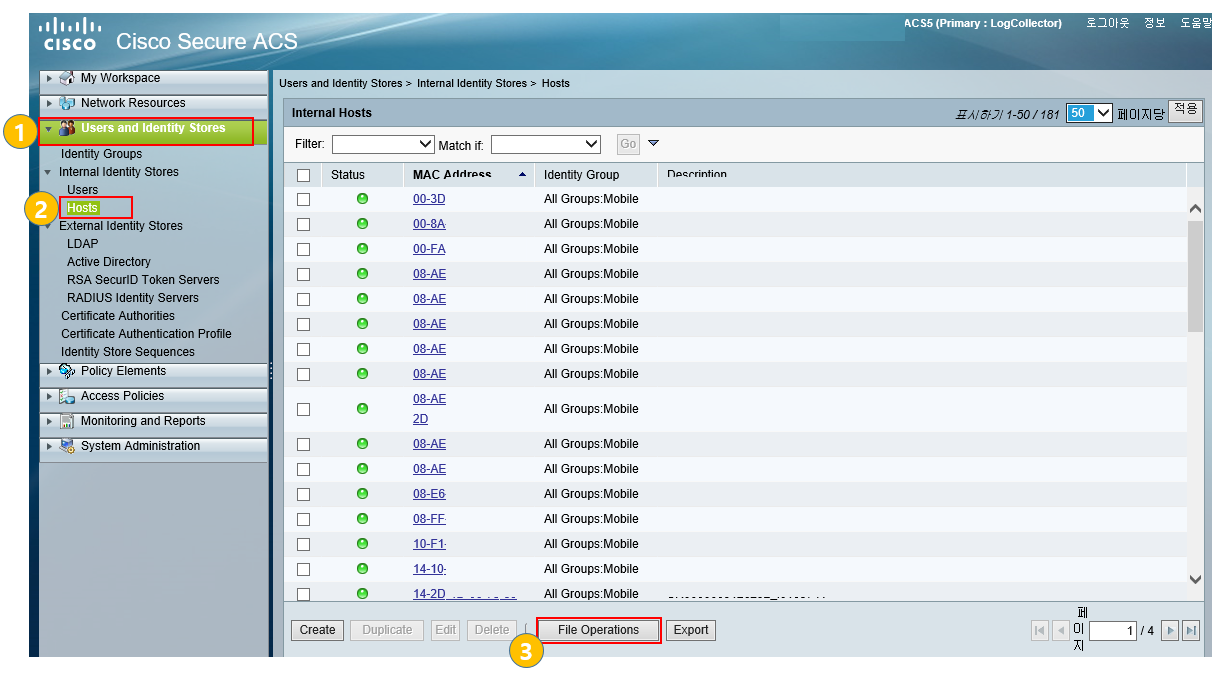This screenshot has width=1217, height=675.
Task: Click the 정보 link in header
Action: coord(1155,23)
